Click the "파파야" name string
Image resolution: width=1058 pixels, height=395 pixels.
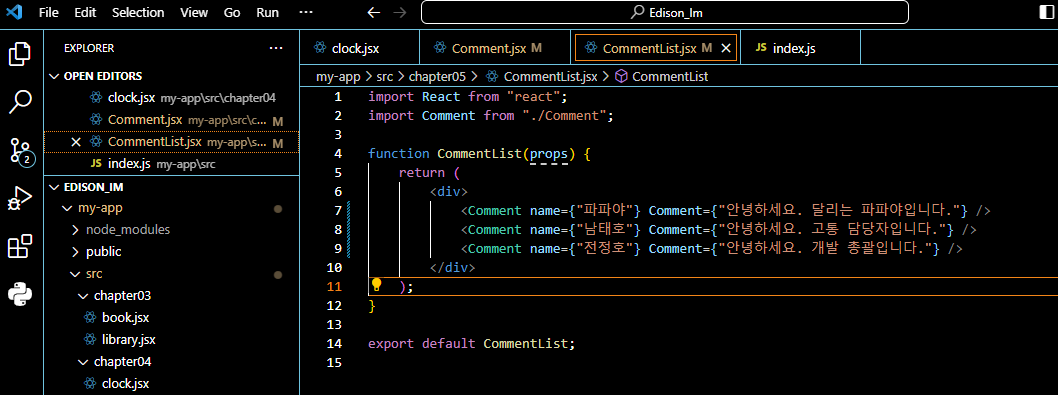point(605,211)
